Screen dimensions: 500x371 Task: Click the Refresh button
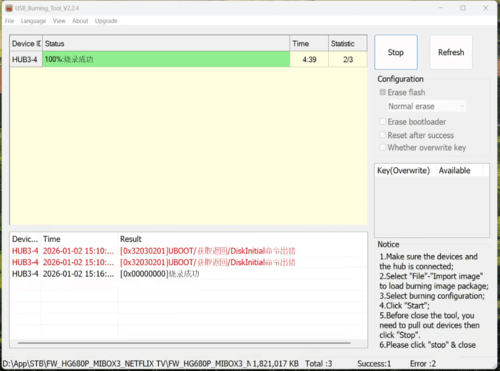tap(451, 52)
